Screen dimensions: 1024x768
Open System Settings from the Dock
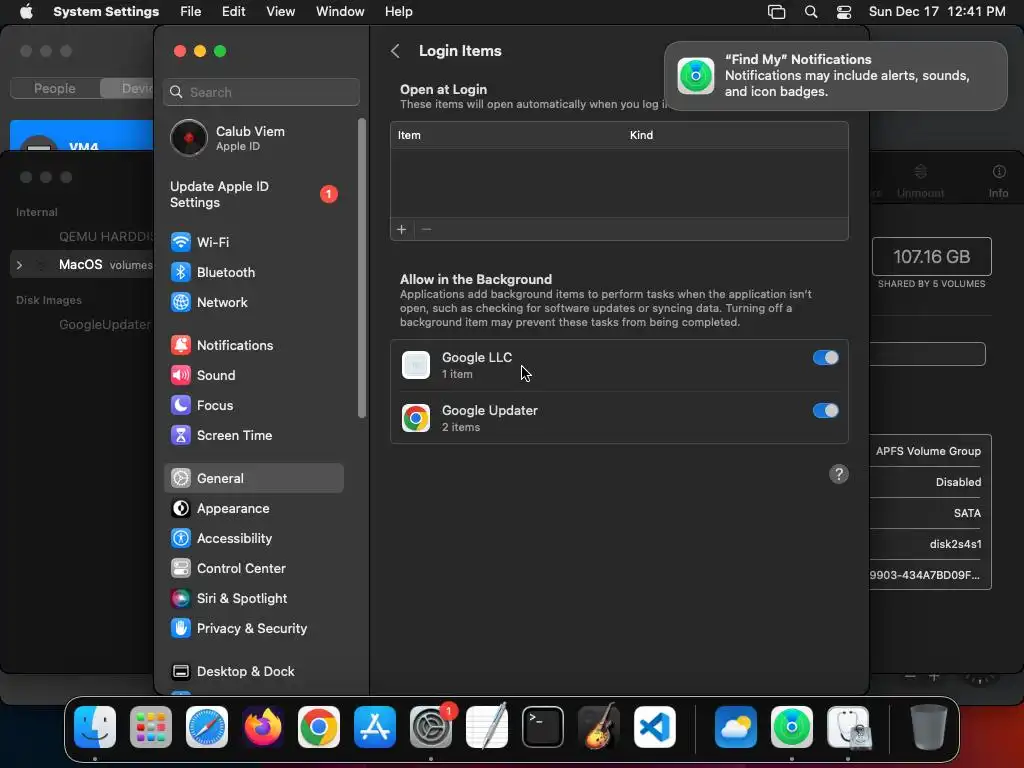point(431,727)
